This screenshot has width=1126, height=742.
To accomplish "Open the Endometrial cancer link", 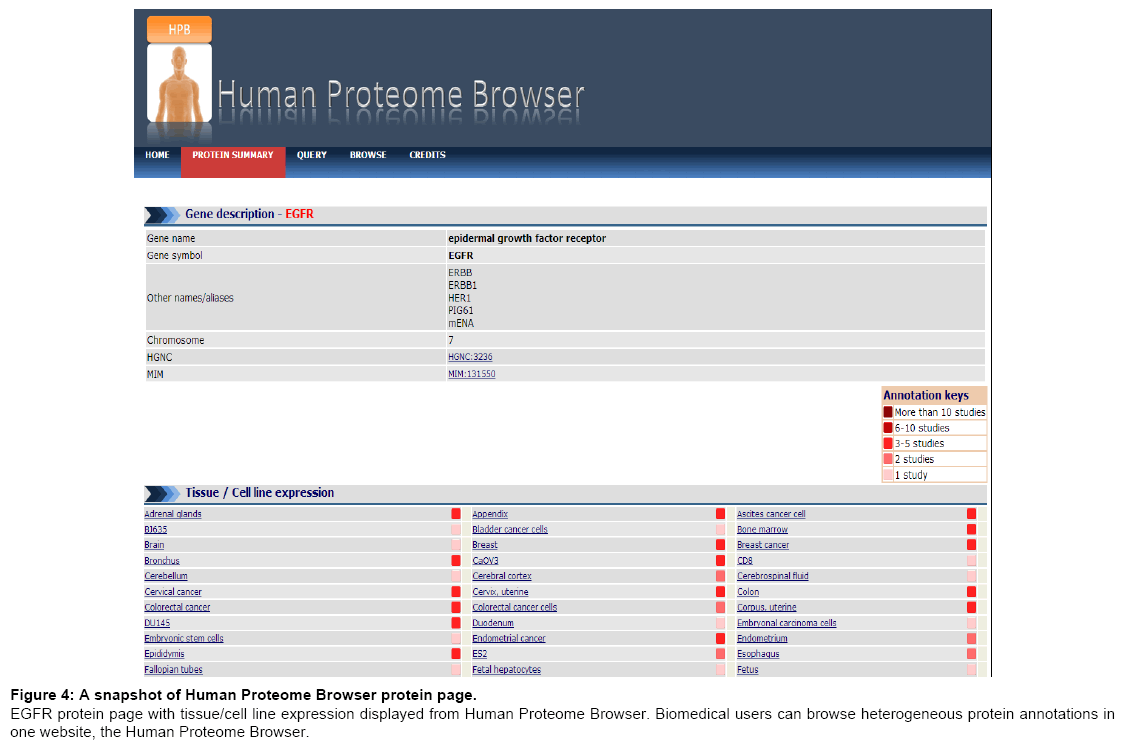I will pos(509,639).
